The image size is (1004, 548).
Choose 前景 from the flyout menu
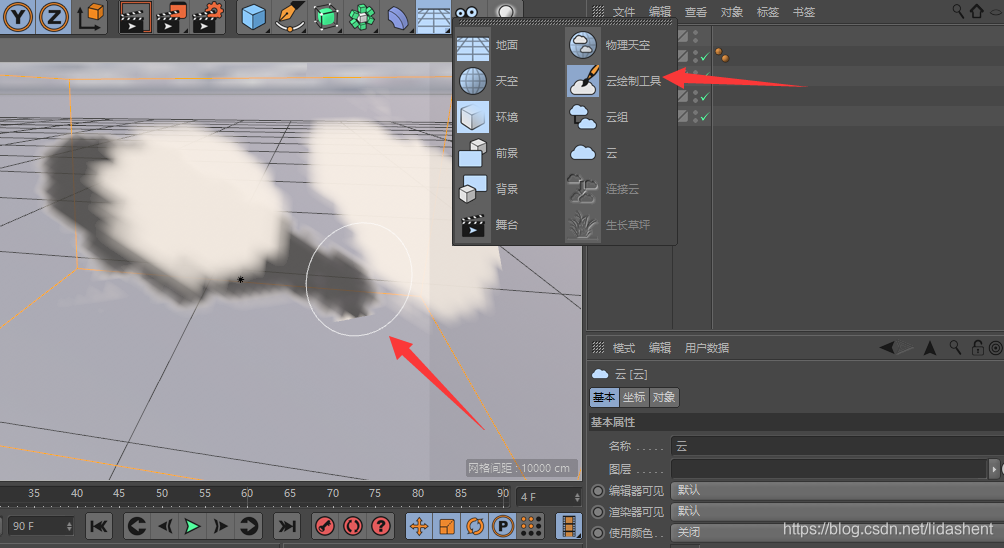coord(508,152)
